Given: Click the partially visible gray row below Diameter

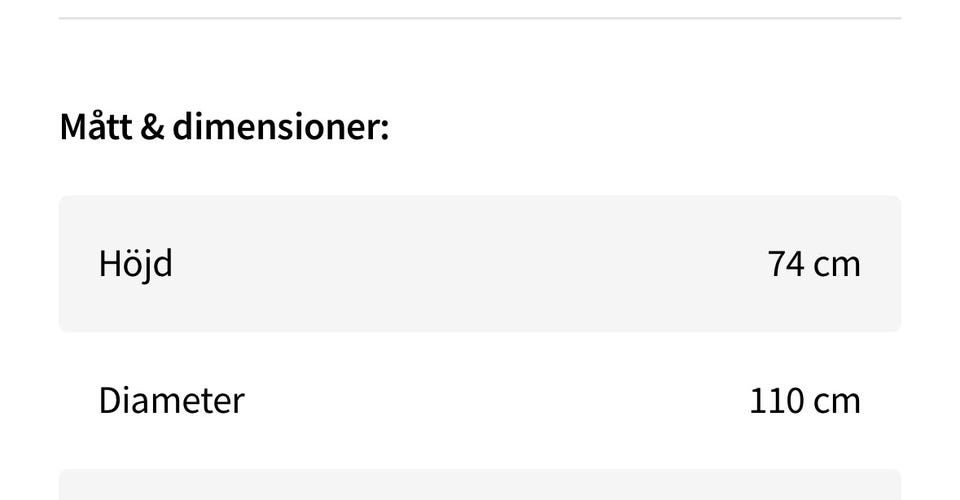Looking at the screenshot, I should pyautogui.click(x=480, y=485).
